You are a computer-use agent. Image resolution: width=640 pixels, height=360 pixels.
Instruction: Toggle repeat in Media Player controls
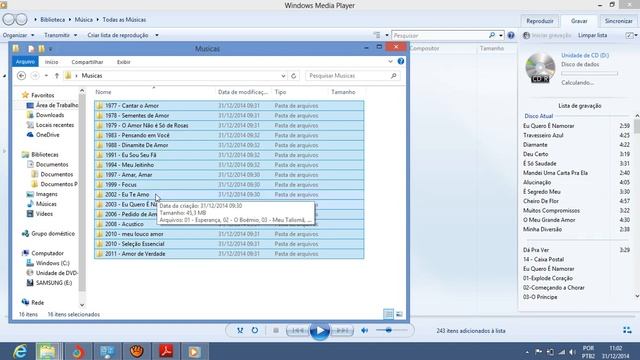point(255,330)
